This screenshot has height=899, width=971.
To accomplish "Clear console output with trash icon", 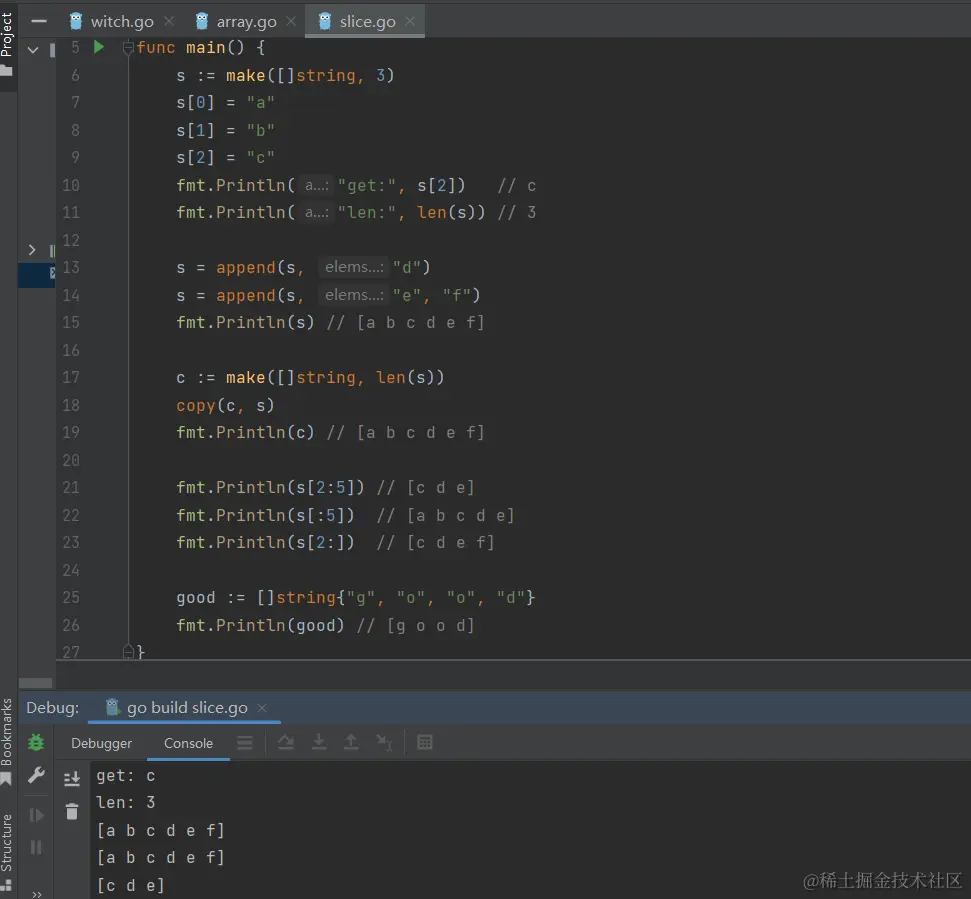I will (72, 811).
